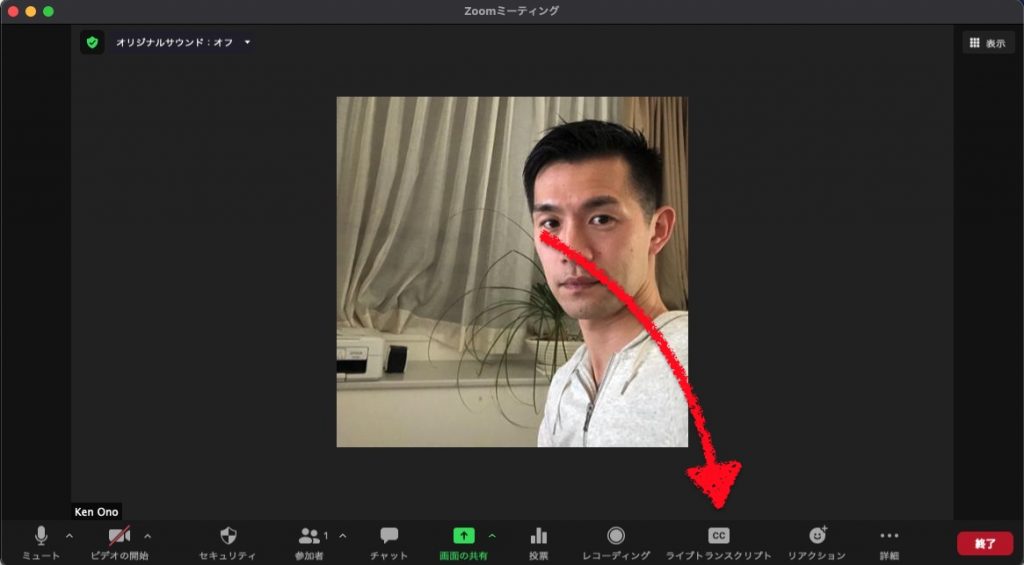This screenshot has height=565, width=1024.
Task: Expand audio options arrow next to Mute
Action: pyautogui.click(x=69, y=536)
